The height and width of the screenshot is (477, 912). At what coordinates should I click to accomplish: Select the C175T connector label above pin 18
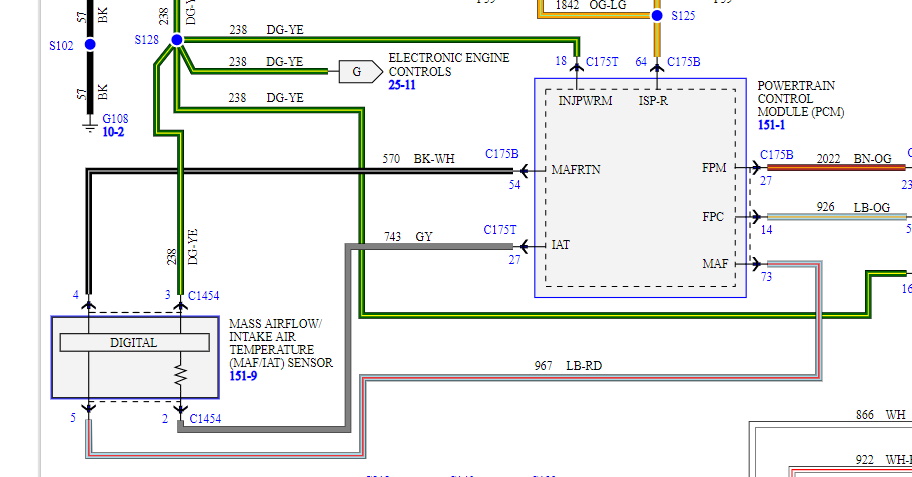[x=603, y=62]
